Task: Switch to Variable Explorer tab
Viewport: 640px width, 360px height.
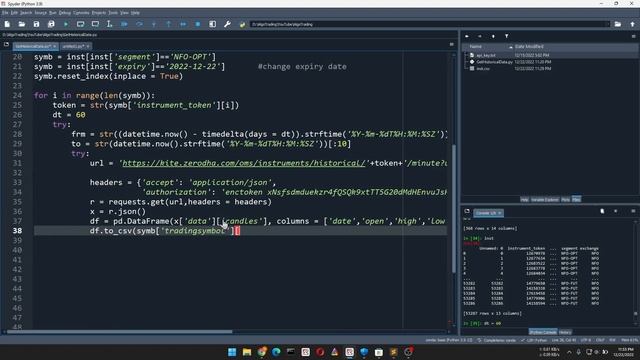Action: 544,200
